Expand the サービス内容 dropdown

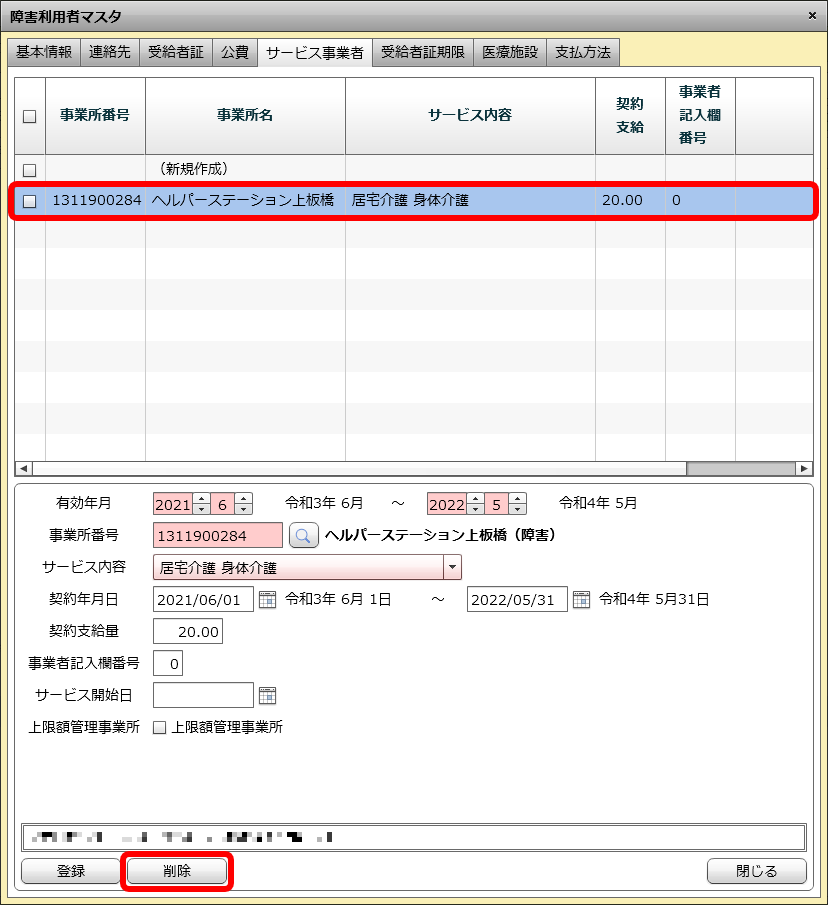(452, 568)
